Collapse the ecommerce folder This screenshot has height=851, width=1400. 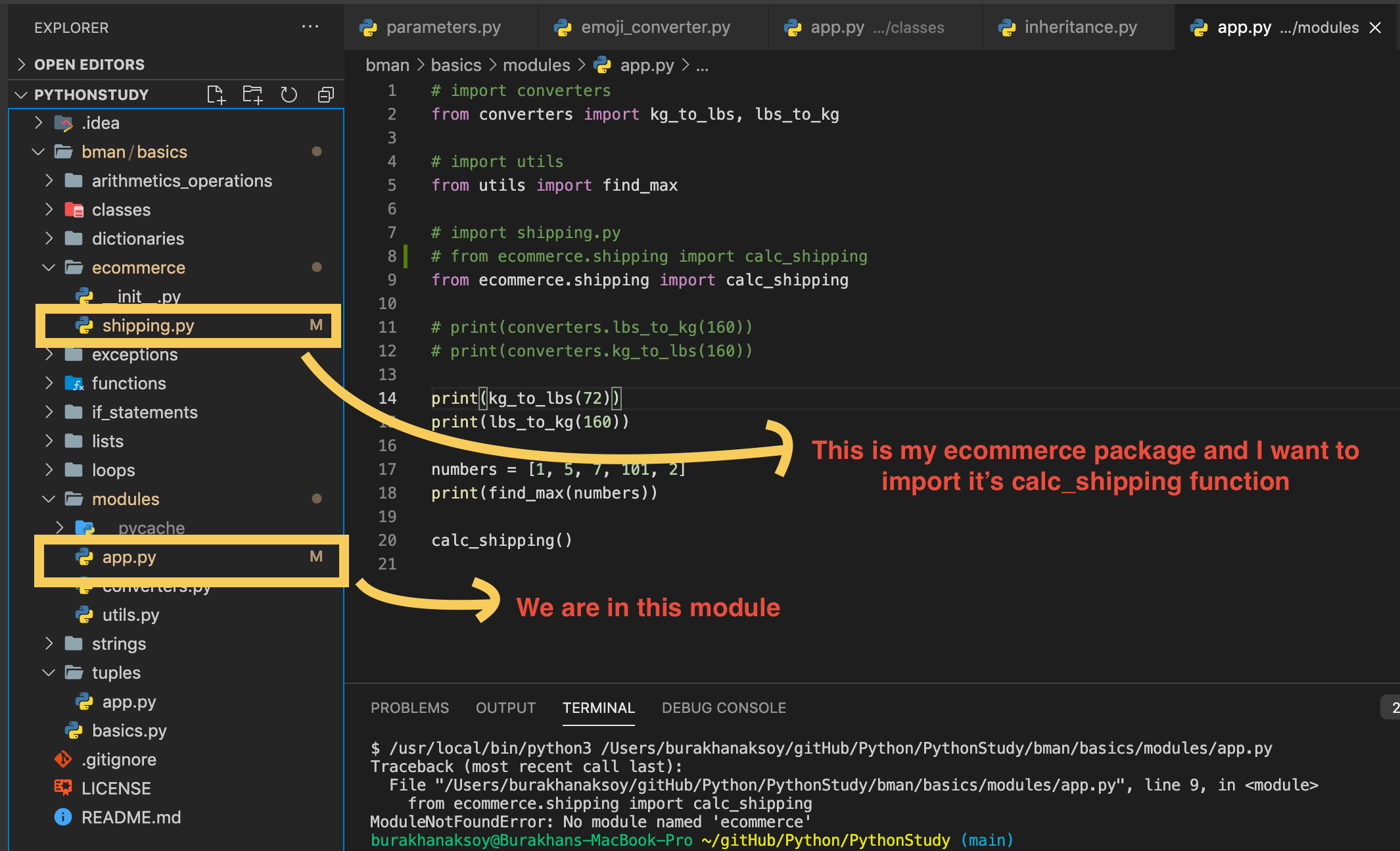(x=48, y=268)
